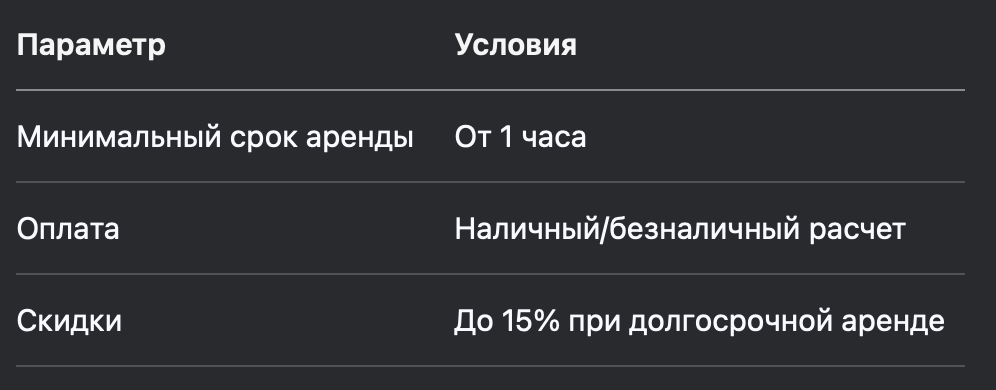This screenshot has width=996, height=390.
Task: Click the word часа
Action: click(553, 138)
